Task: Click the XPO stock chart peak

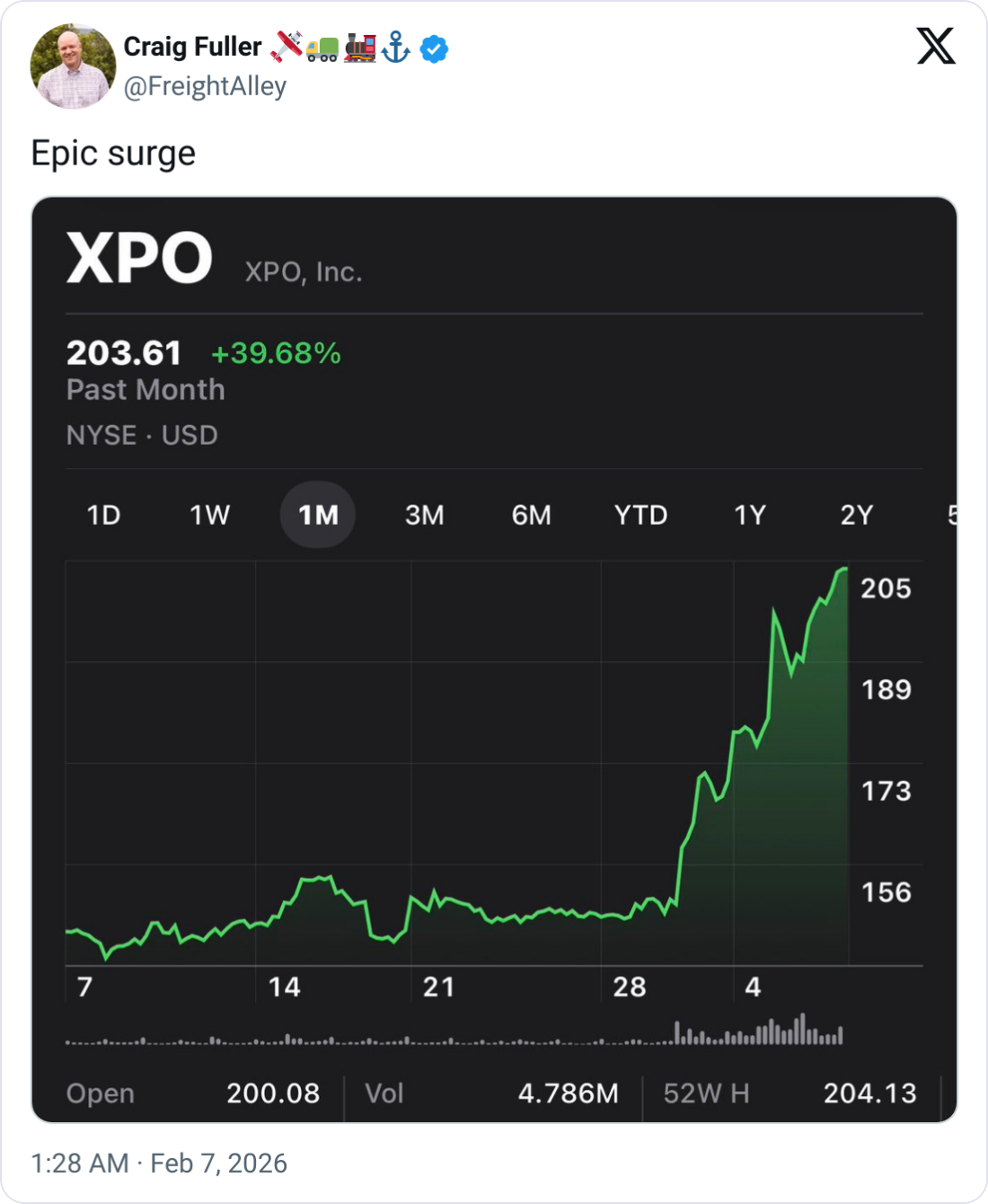Action: point(842,570)
